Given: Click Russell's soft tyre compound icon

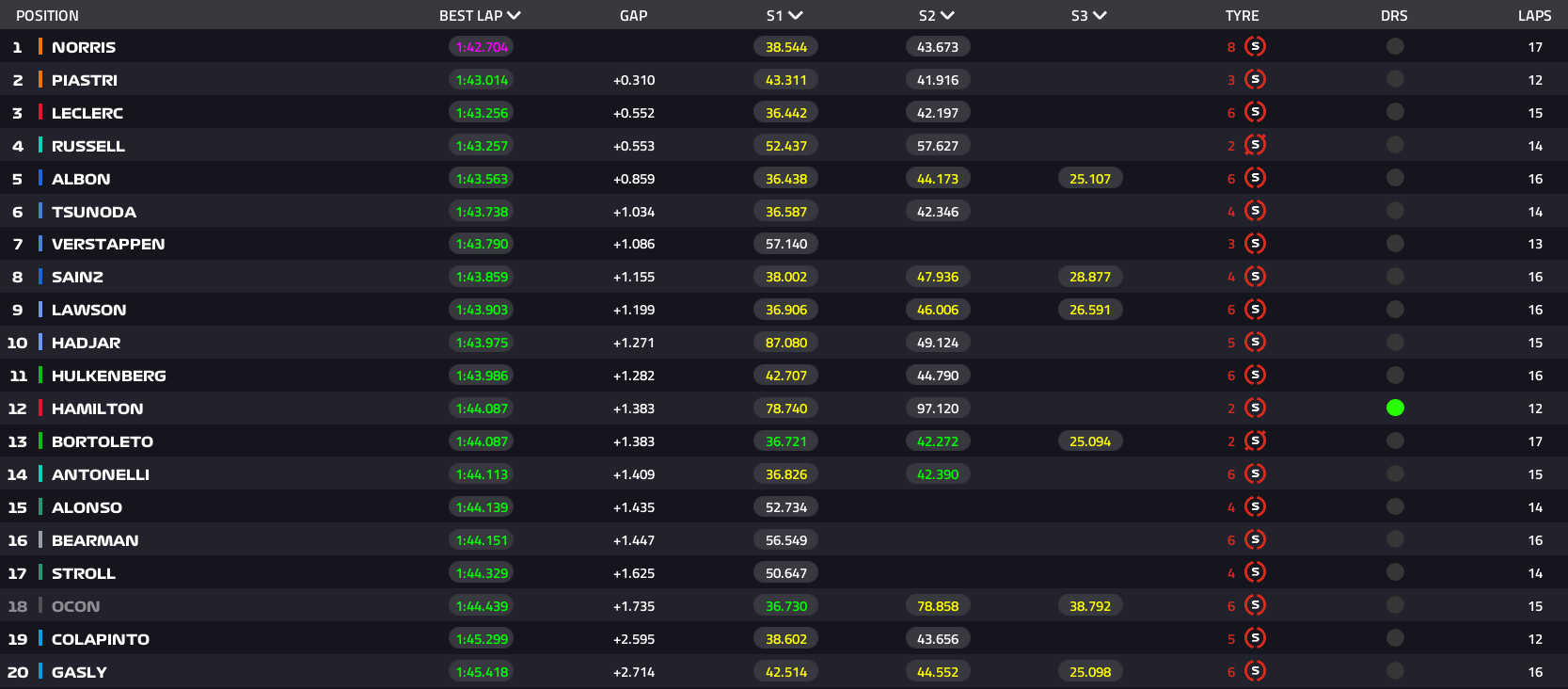Looking at the screenshot, I should click(1255, 146).
